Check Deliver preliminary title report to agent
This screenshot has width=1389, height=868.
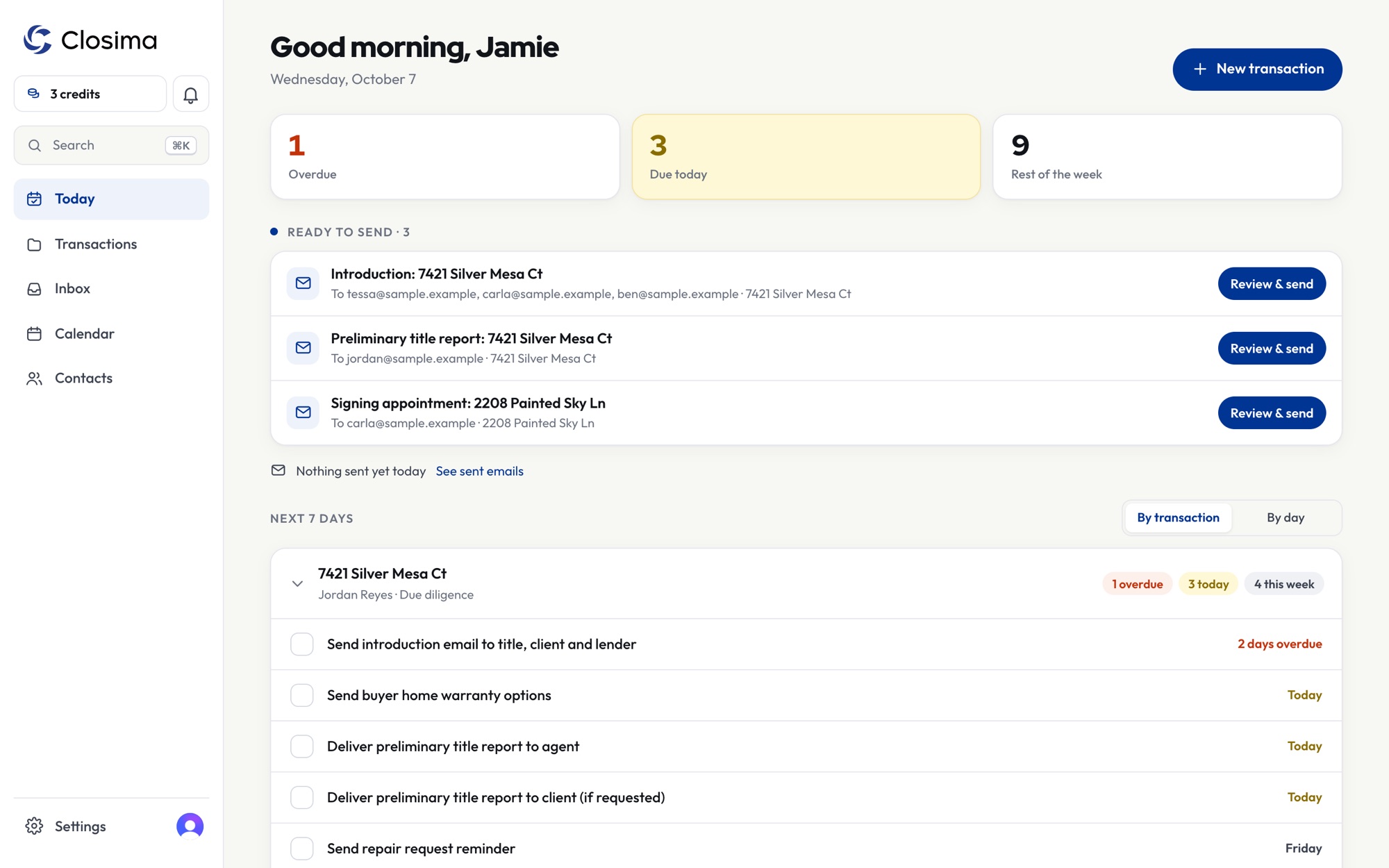pos(302,746)
